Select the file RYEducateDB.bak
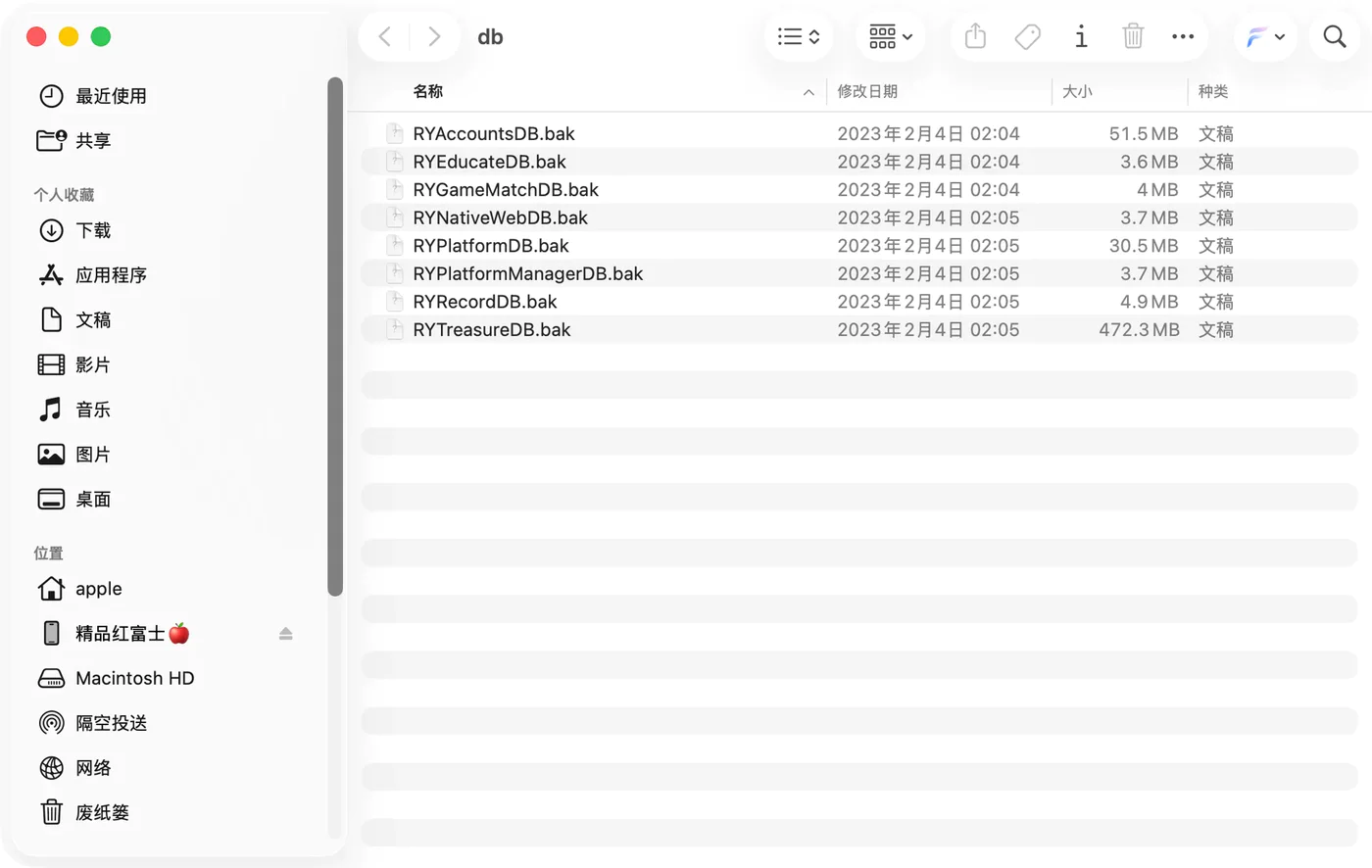Viewport: 1372px width, 868px height. (x=859, y=162)
